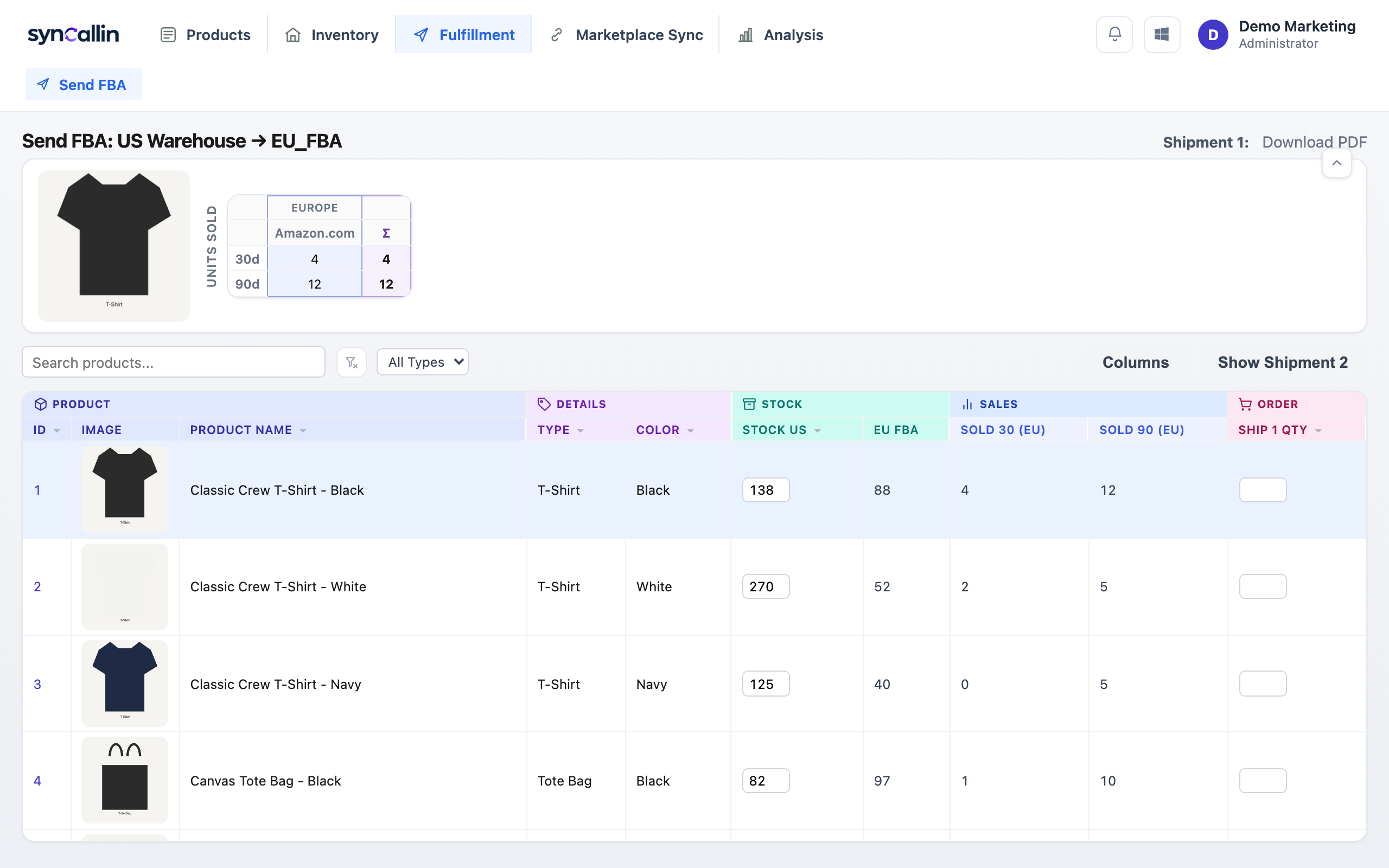This screenshot has height=868, width=1389.
Task: Click Ship 1 Qty field for Tote Bag
Action: [1263, 780]
